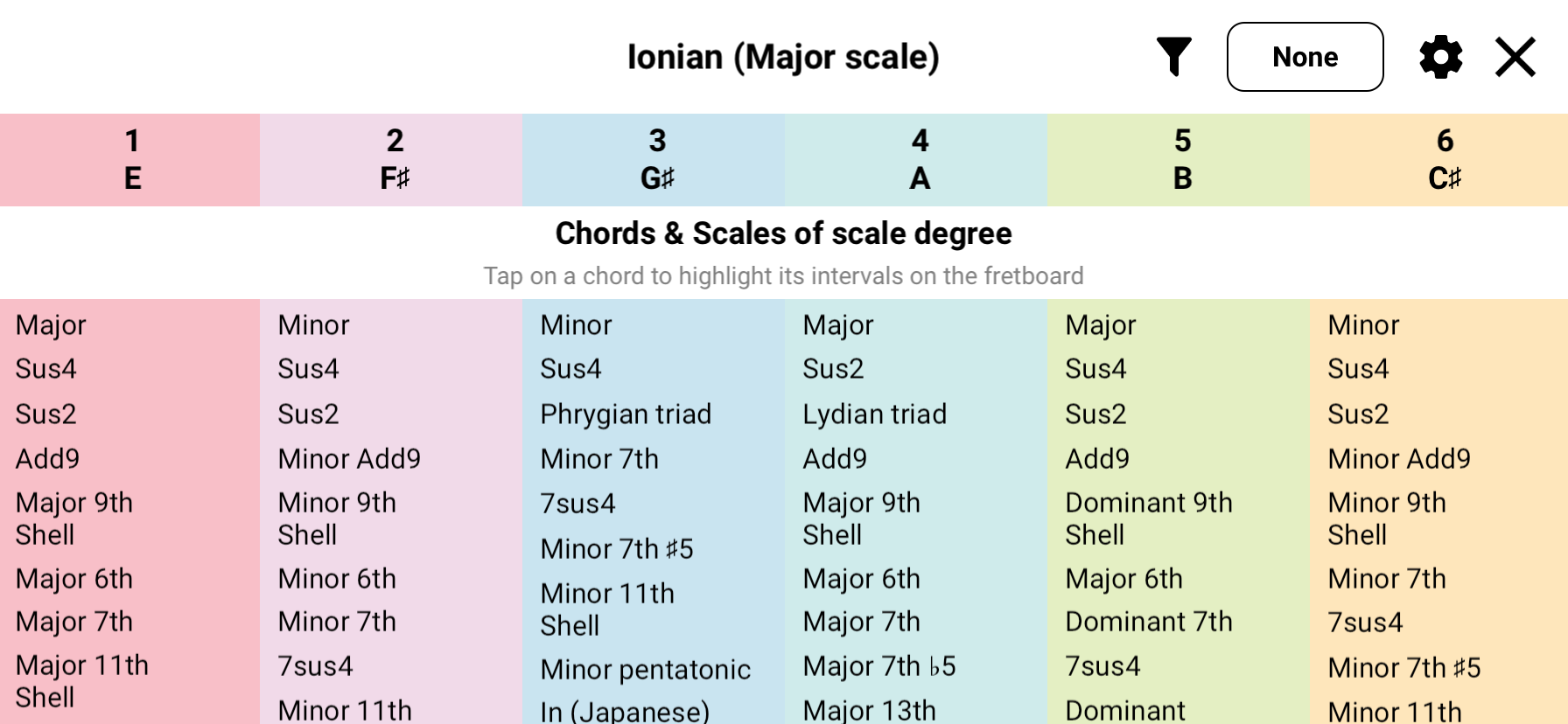Tap the Lydian triad under A

[x=874, y=414]
